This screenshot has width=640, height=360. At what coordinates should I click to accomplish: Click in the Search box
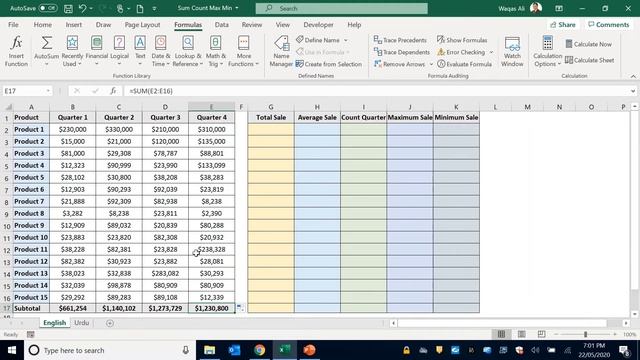point(342,8)
